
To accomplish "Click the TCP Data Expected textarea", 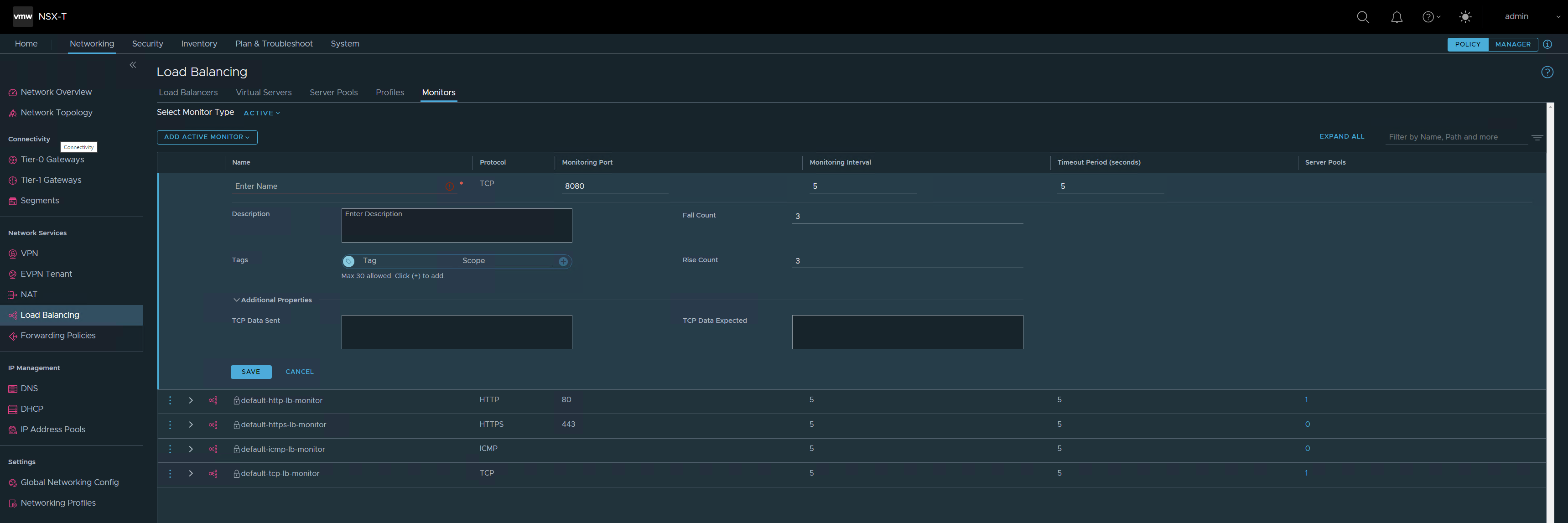I will click(x=907, y=332).
